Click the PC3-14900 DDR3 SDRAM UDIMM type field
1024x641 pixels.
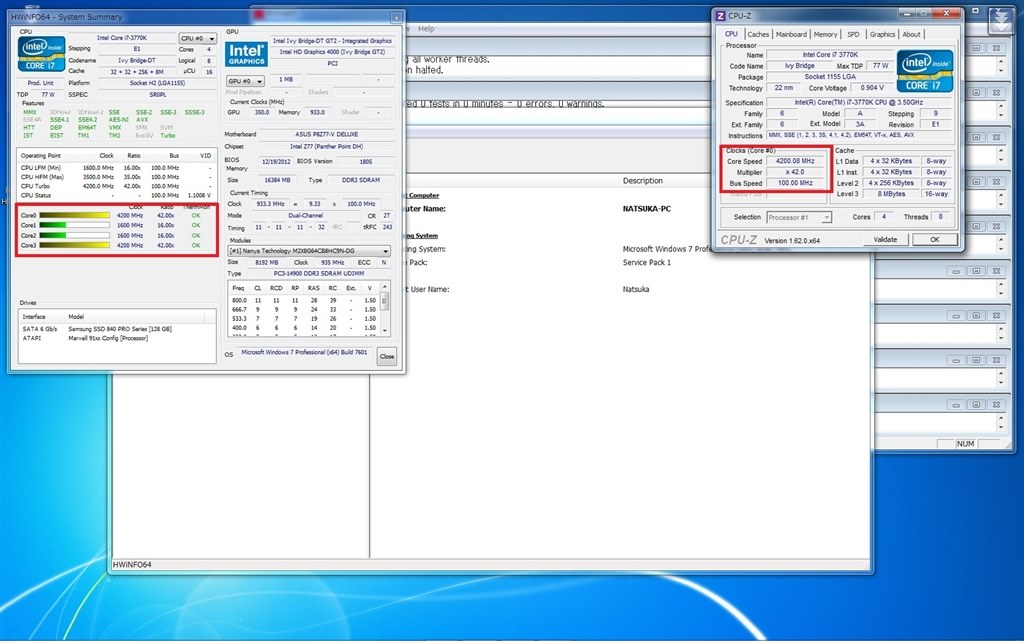coord(319,274)
